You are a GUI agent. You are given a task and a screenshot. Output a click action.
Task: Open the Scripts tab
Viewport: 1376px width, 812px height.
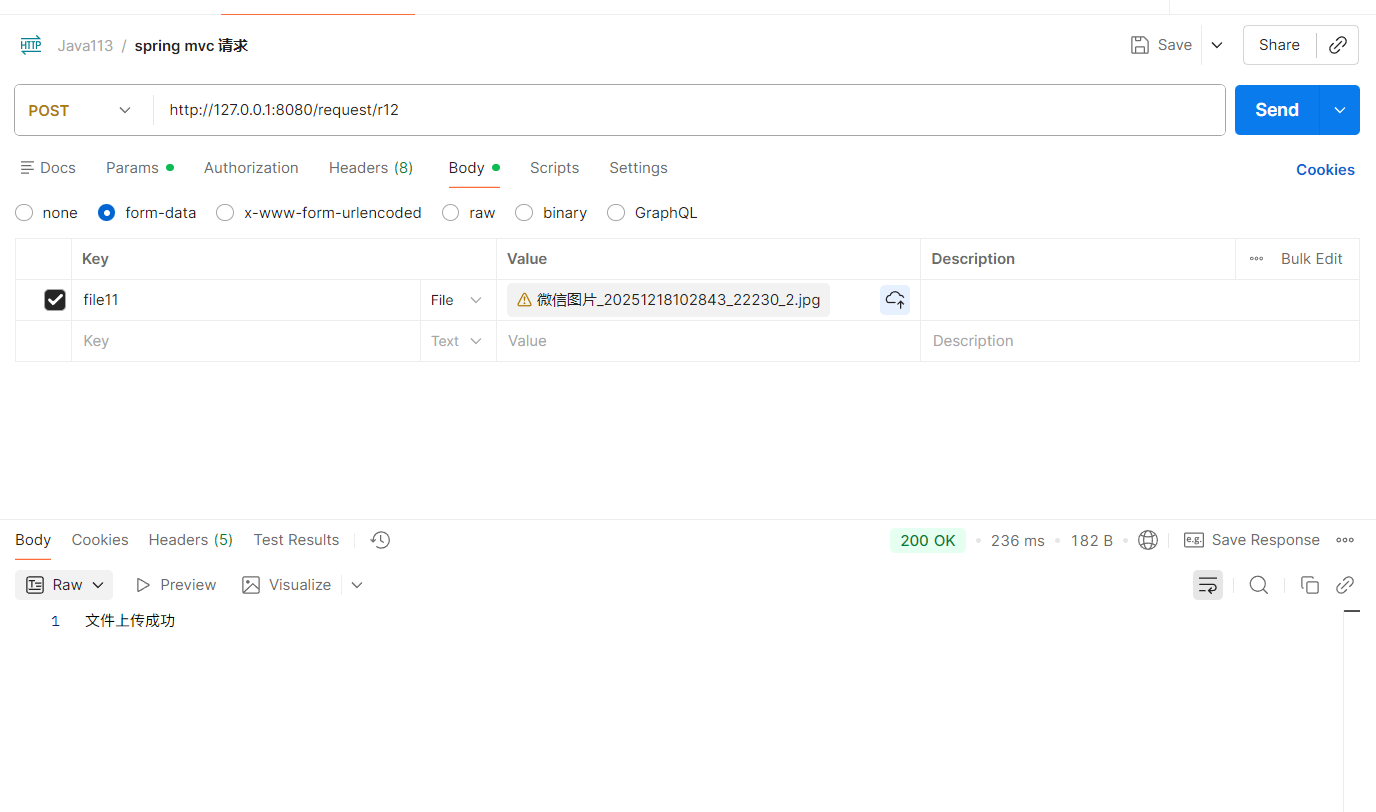pyautogui.click(x=554, y=168)
